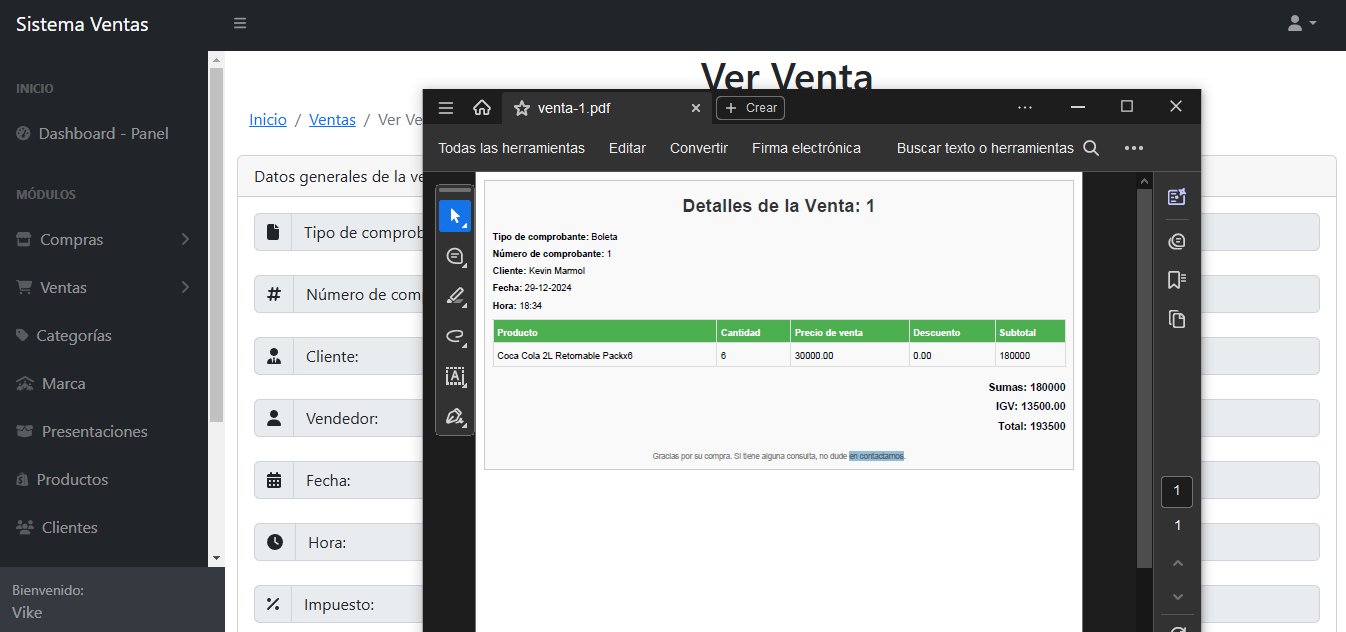Select the arrow selection tool in Acrobat

(455, 215)
